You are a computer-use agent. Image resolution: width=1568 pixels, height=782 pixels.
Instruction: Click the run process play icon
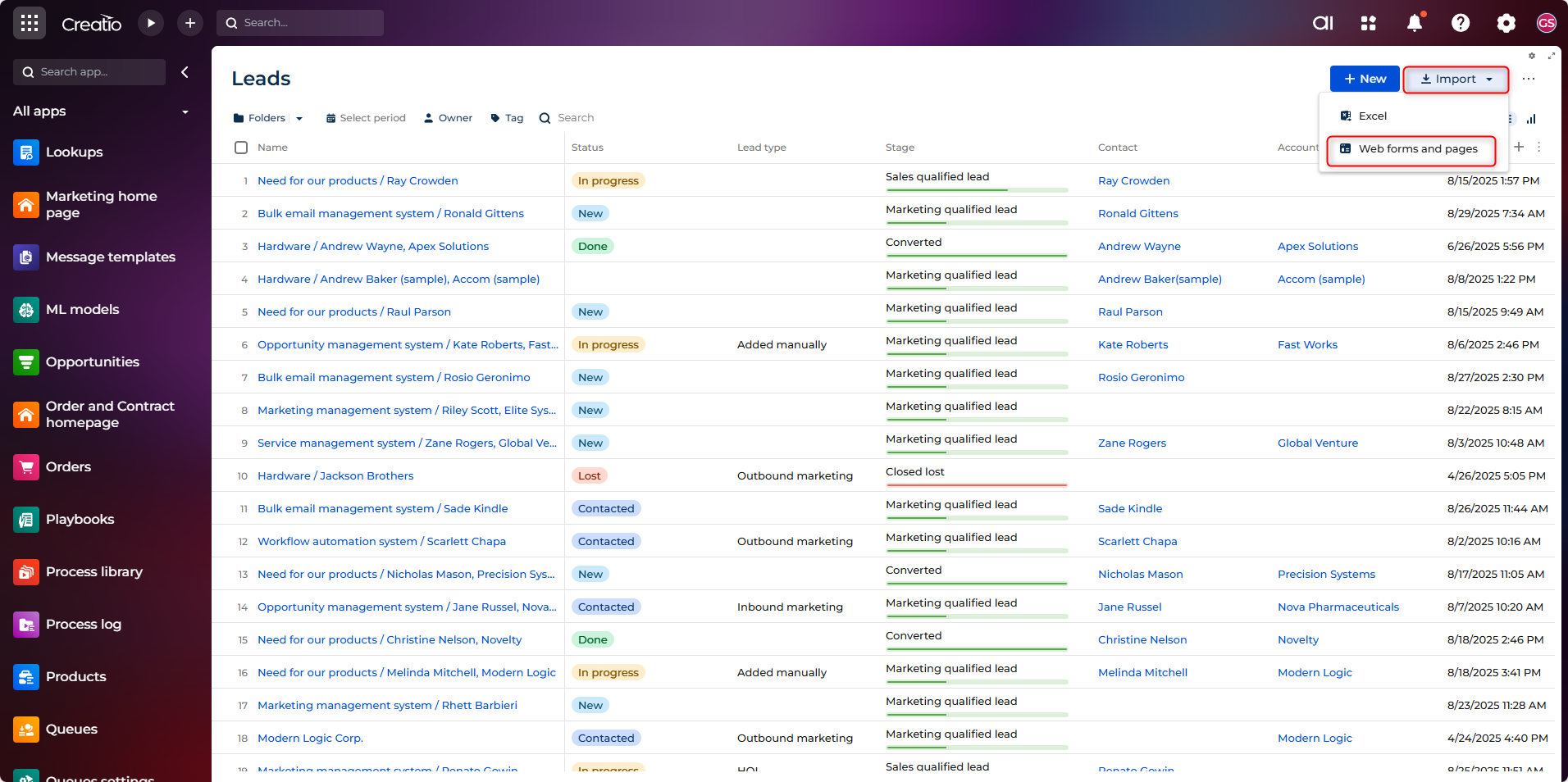pyautogui.click(x=151, y=23)
